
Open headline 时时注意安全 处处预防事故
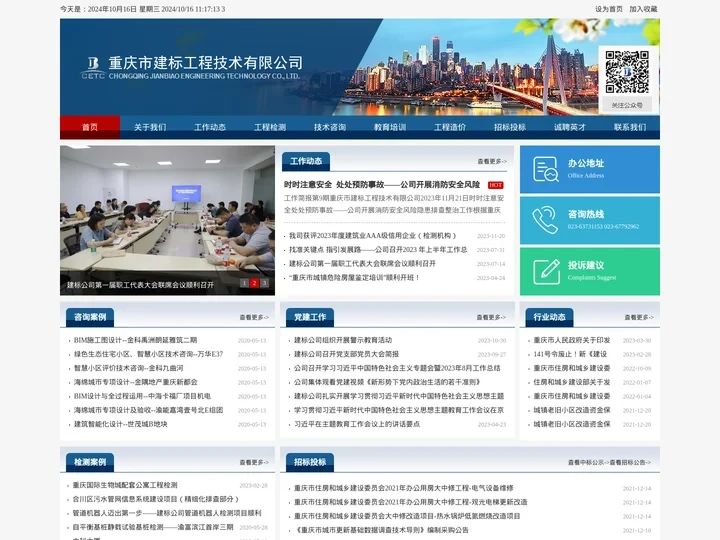pyautogui.click(x=382, y=185)
